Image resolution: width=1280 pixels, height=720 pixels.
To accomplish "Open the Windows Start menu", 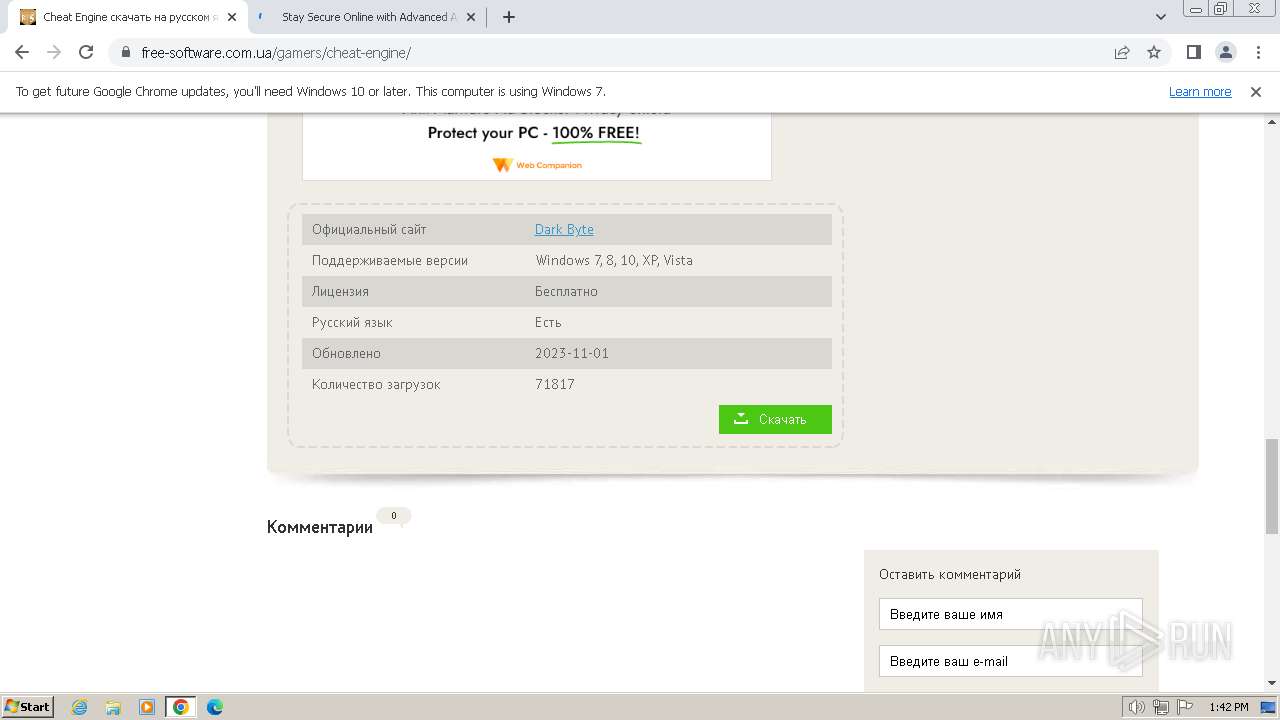I will (27, 707).
